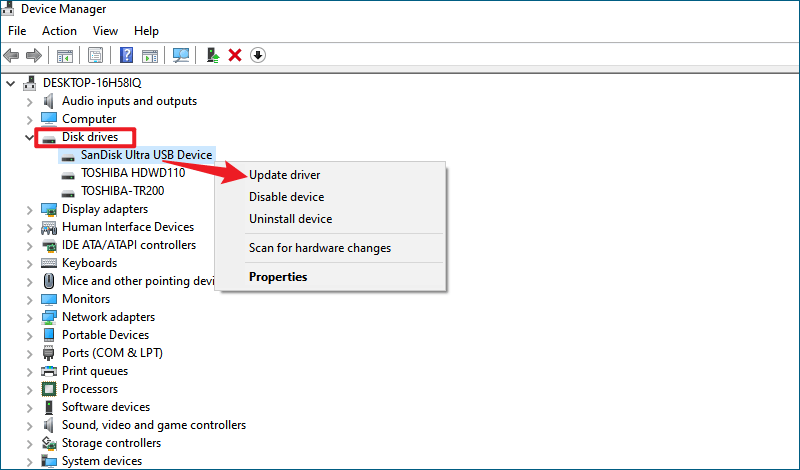This screenshot has height=470, width=800.
Task: Select the Portable Devices label
Action: tap(105, 335)
